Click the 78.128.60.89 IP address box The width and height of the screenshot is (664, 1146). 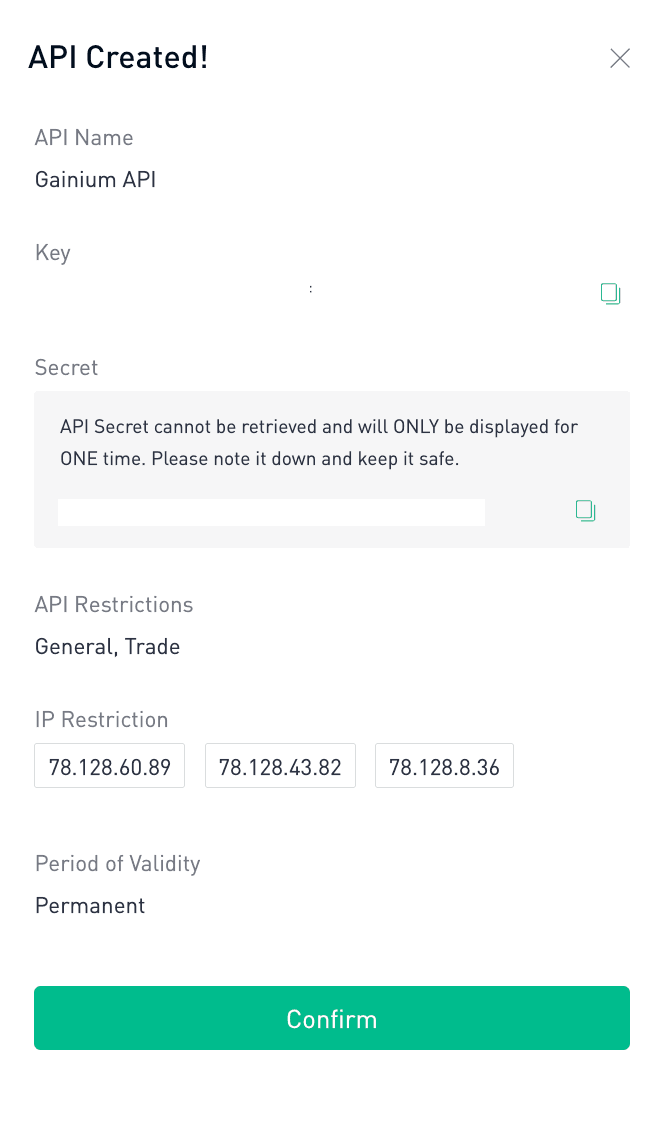tap(110, 767)
